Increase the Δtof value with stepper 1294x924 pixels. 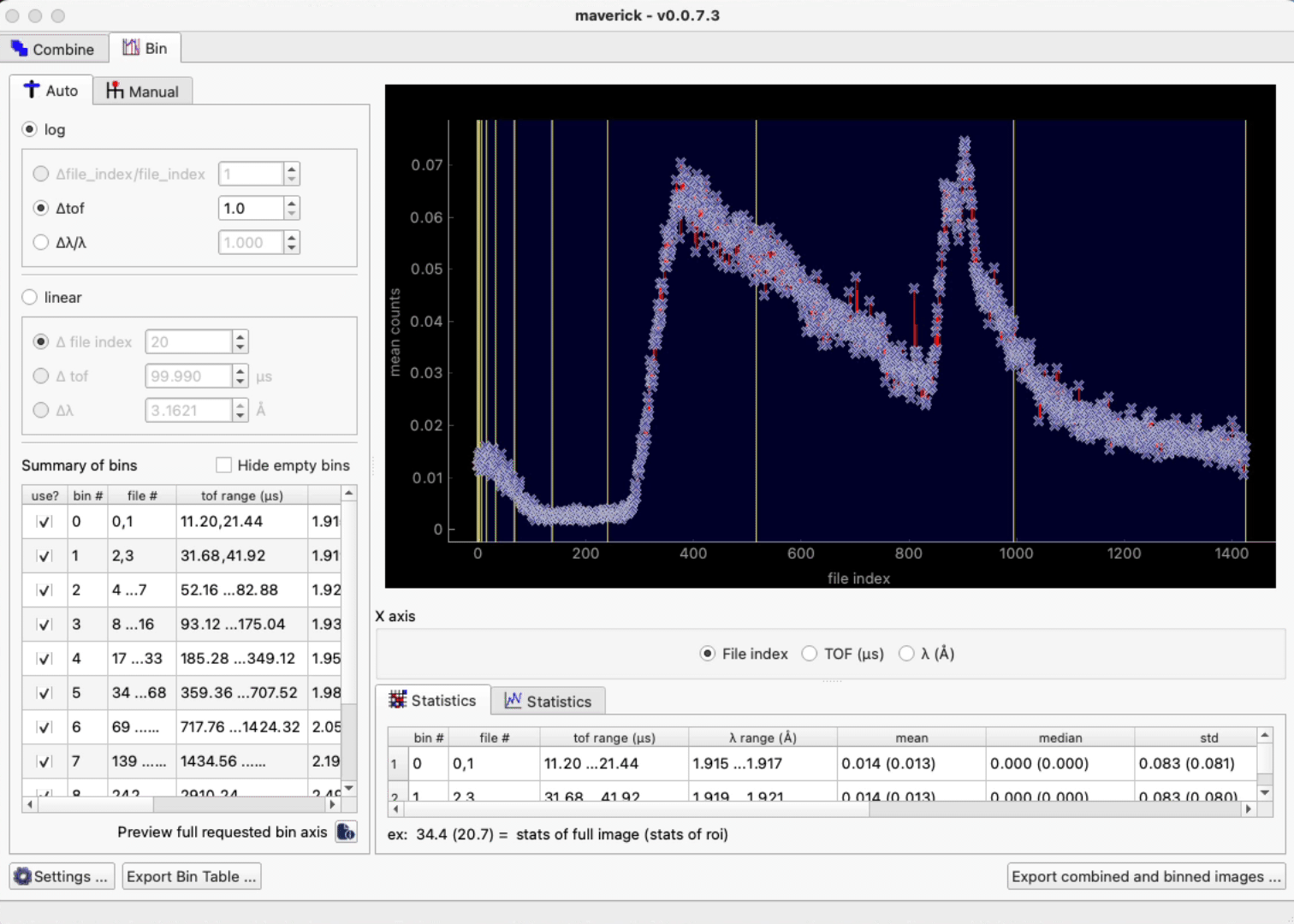tap(293, 203)
